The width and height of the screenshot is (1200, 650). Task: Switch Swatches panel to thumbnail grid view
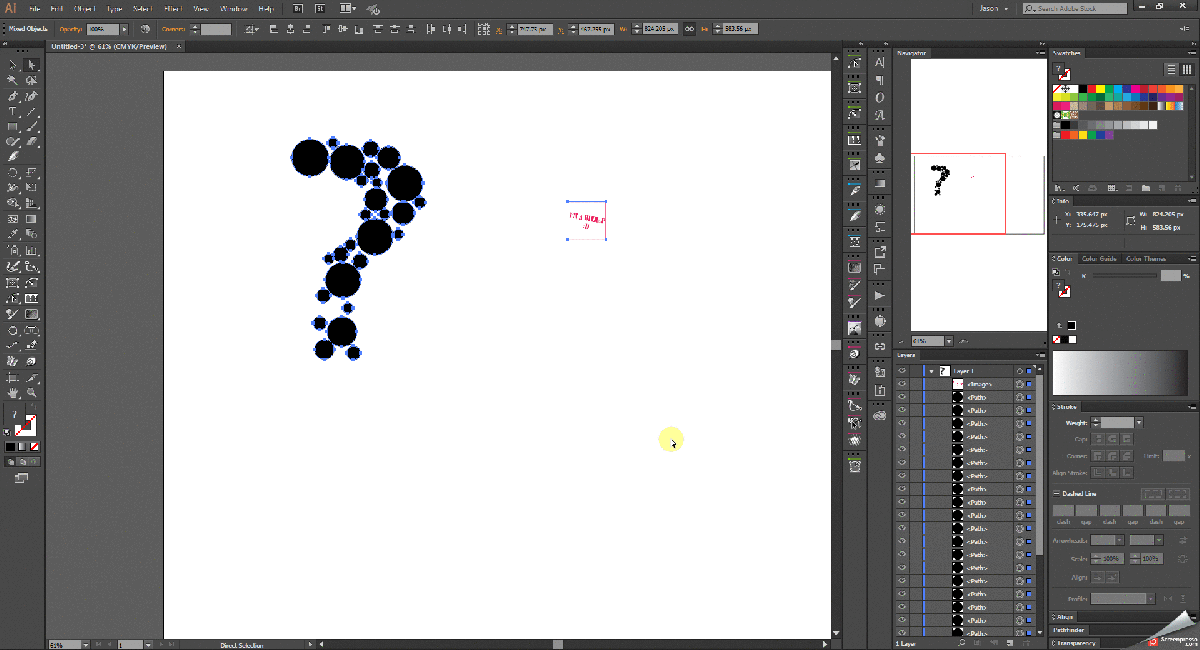click(x=1186, y=69)
